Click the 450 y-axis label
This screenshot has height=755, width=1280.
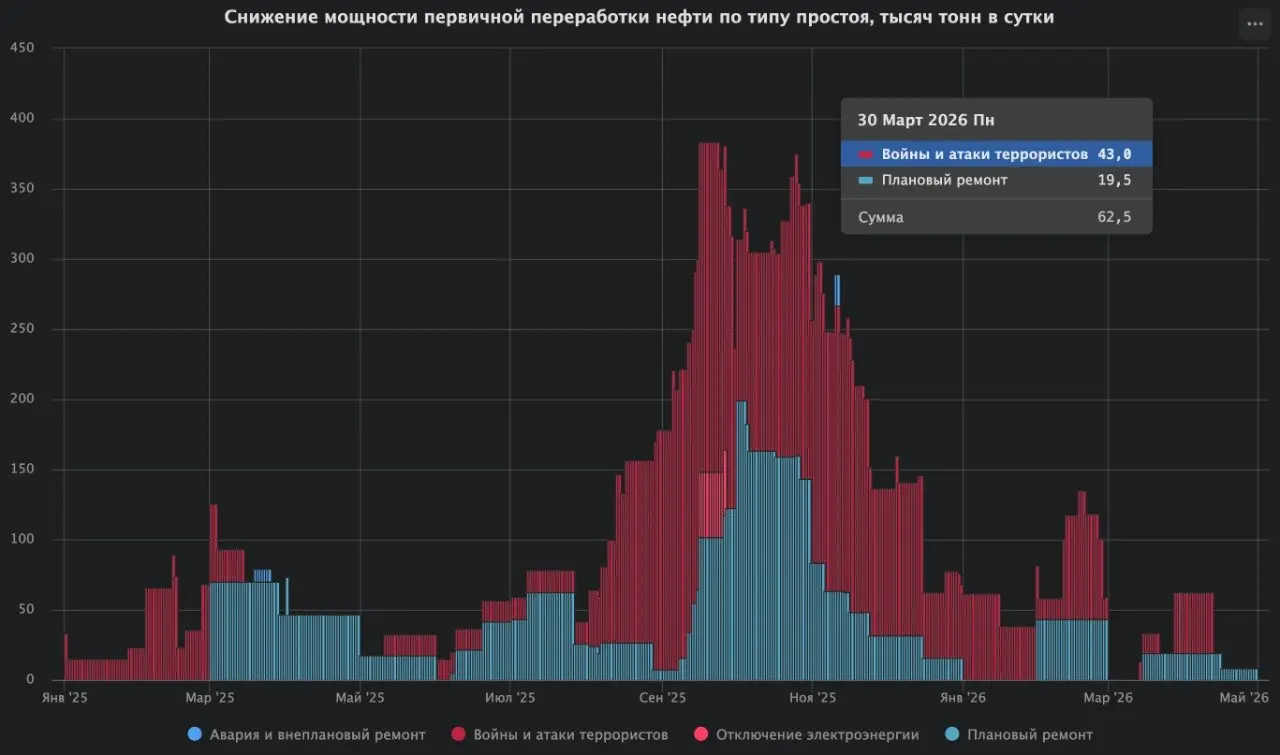(21, 49)
